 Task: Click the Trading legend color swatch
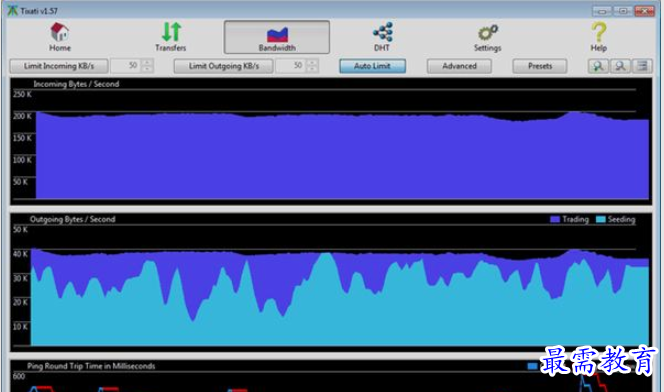(x=555, y=219)
